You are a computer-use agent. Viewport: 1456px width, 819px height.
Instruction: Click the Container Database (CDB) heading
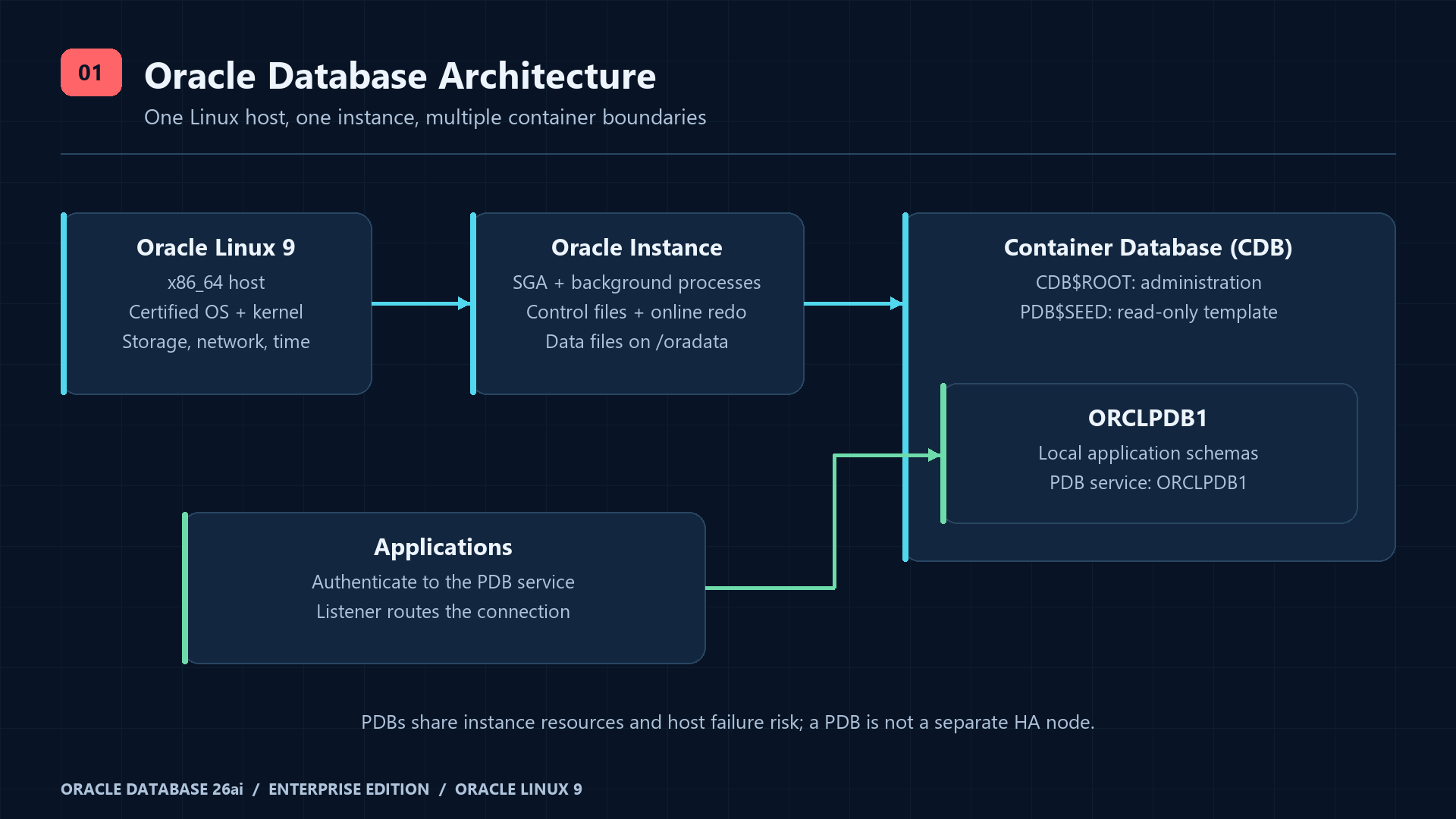pyautogui.click(x=1148, y=247)
